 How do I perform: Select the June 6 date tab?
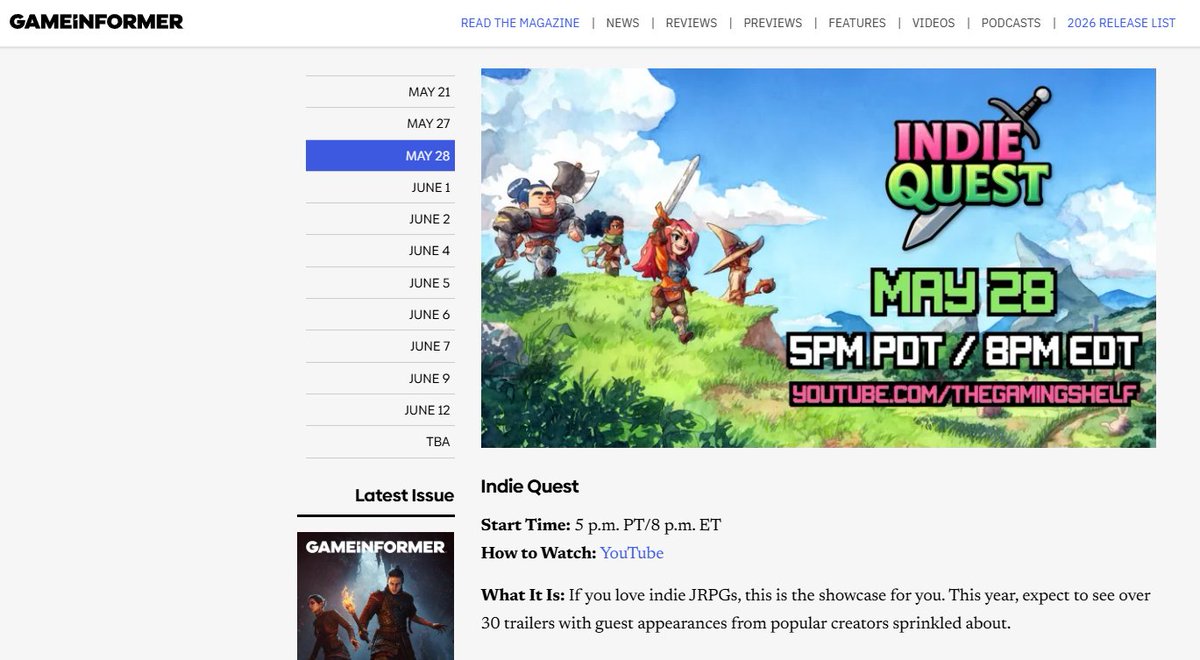(x=380, y=315)
